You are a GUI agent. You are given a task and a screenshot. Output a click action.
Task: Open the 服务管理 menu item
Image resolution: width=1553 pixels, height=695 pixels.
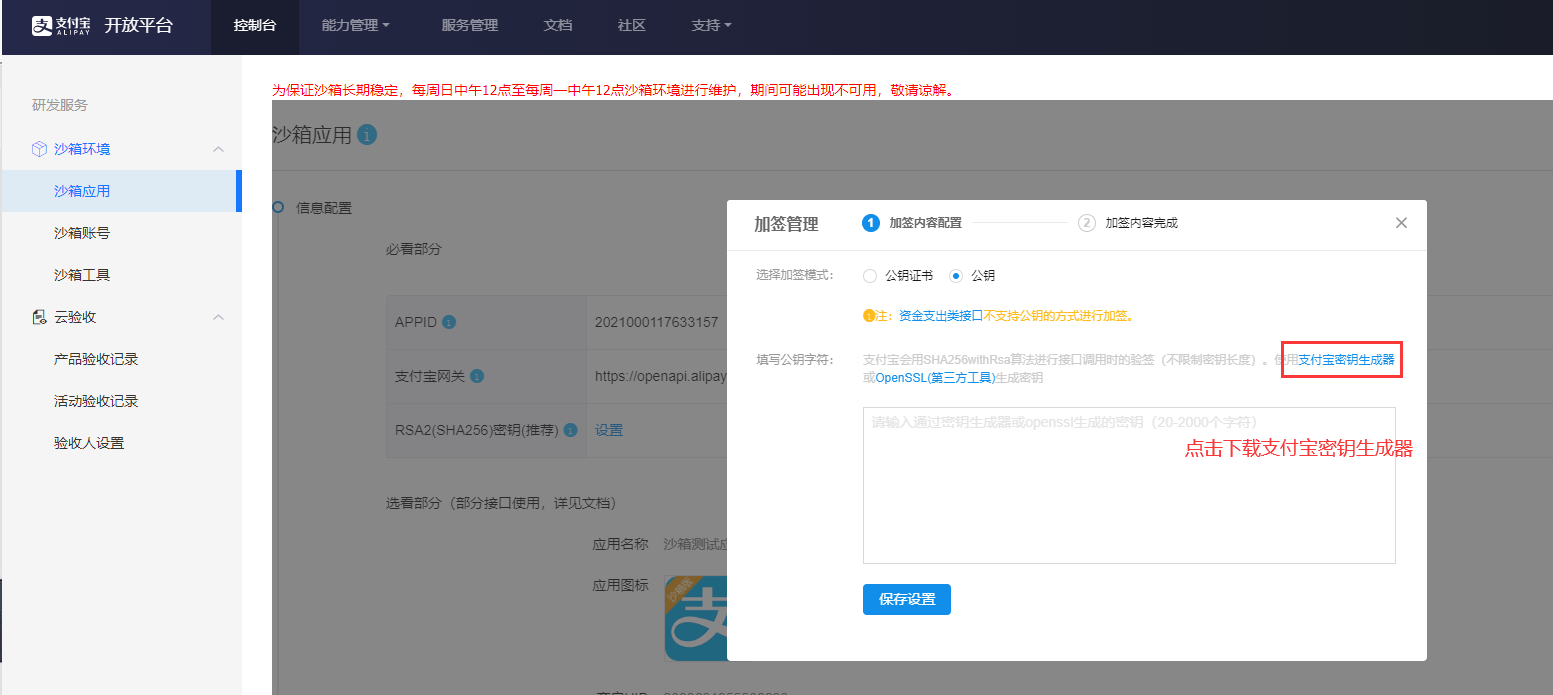(x=470, y=25)
